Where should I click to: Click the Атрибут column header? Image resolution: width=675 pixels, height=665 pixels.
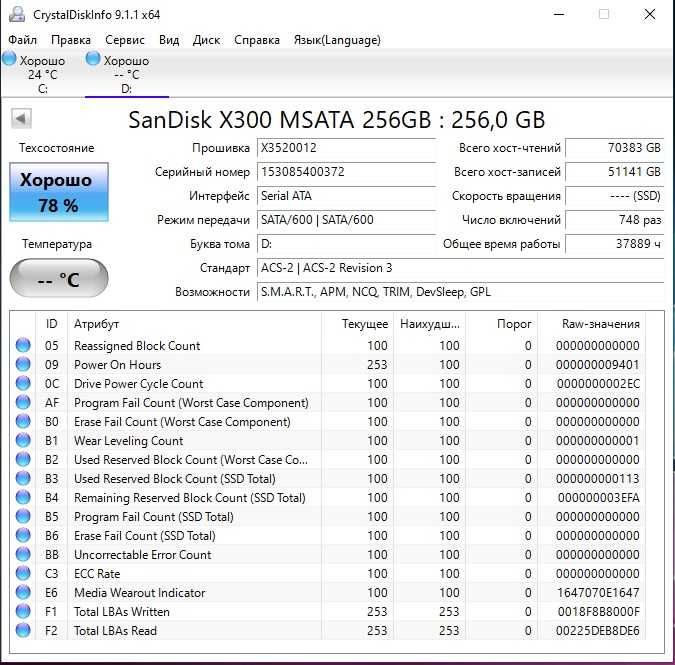point(195,324)
